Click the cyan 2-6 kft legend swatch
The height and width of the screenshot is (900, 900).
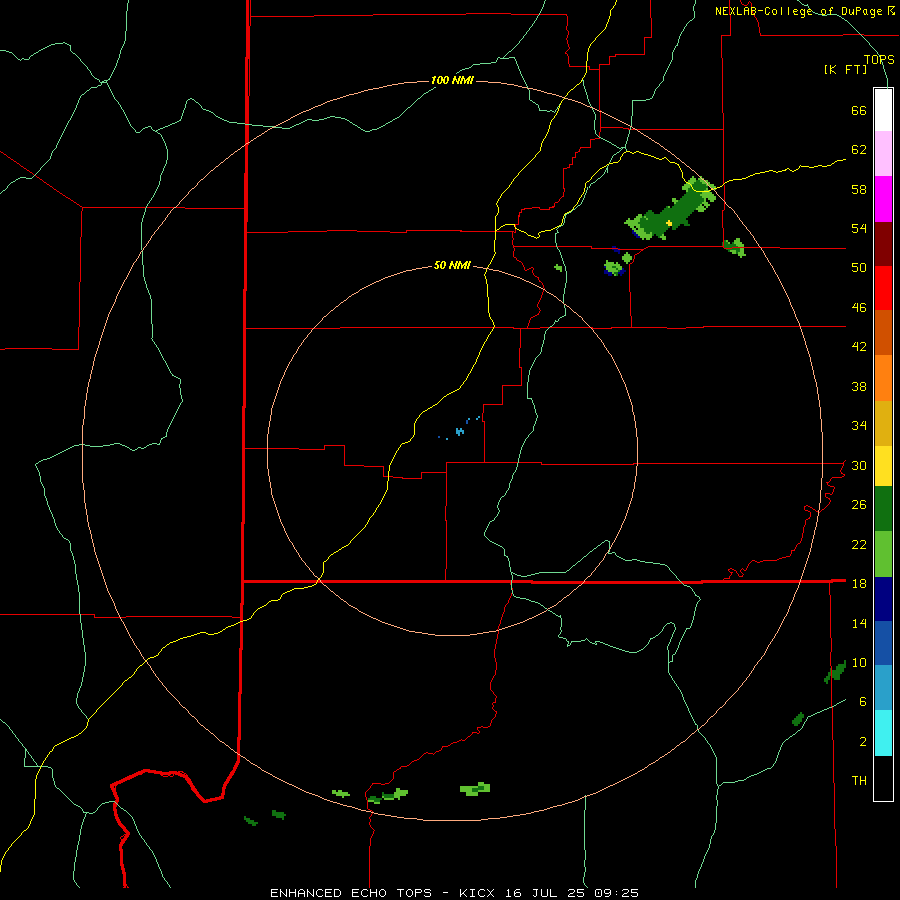(x=883, y=733)
